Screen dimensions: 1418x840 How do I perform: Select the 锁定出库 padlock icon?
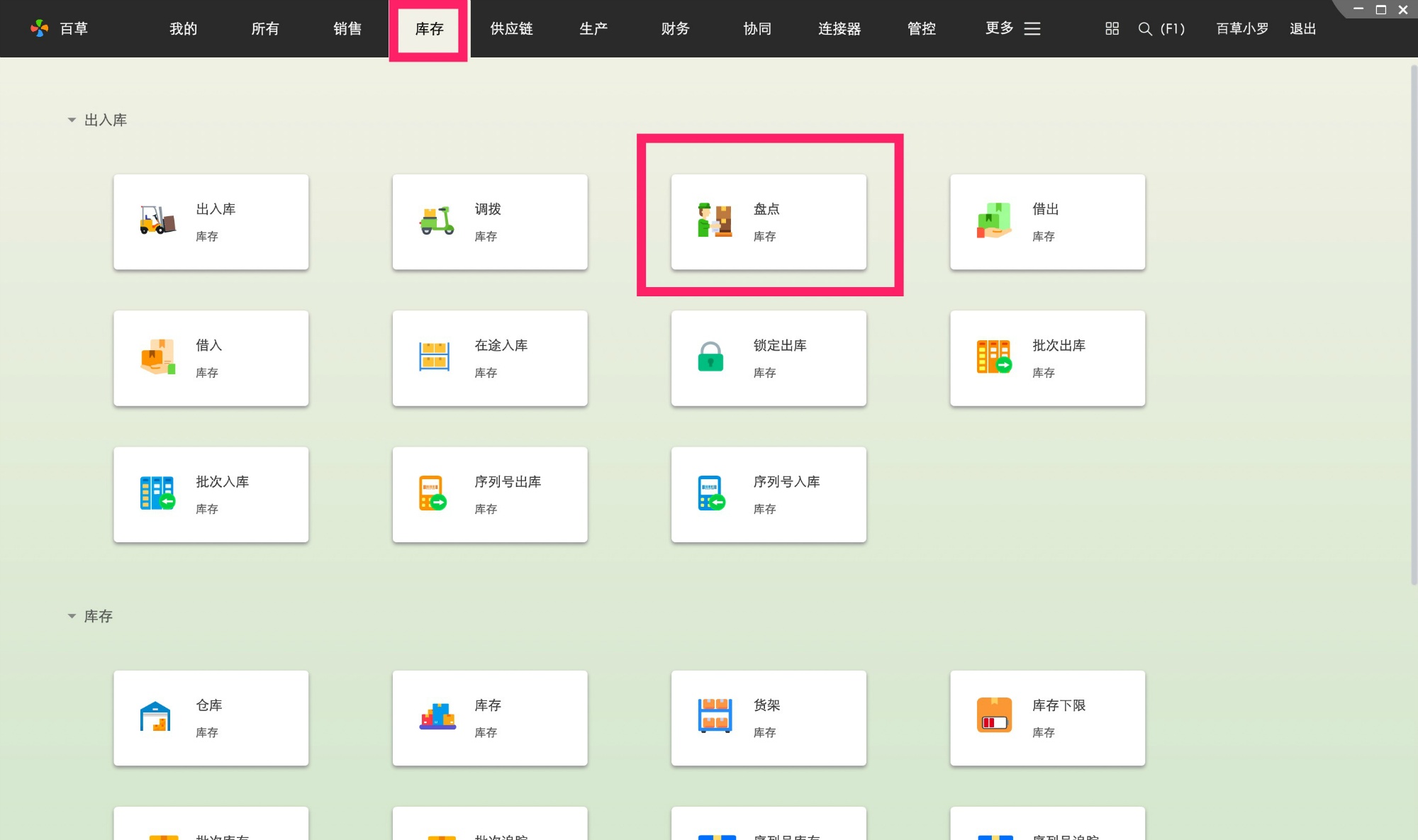pyautogui.click(x=710, y=357)
